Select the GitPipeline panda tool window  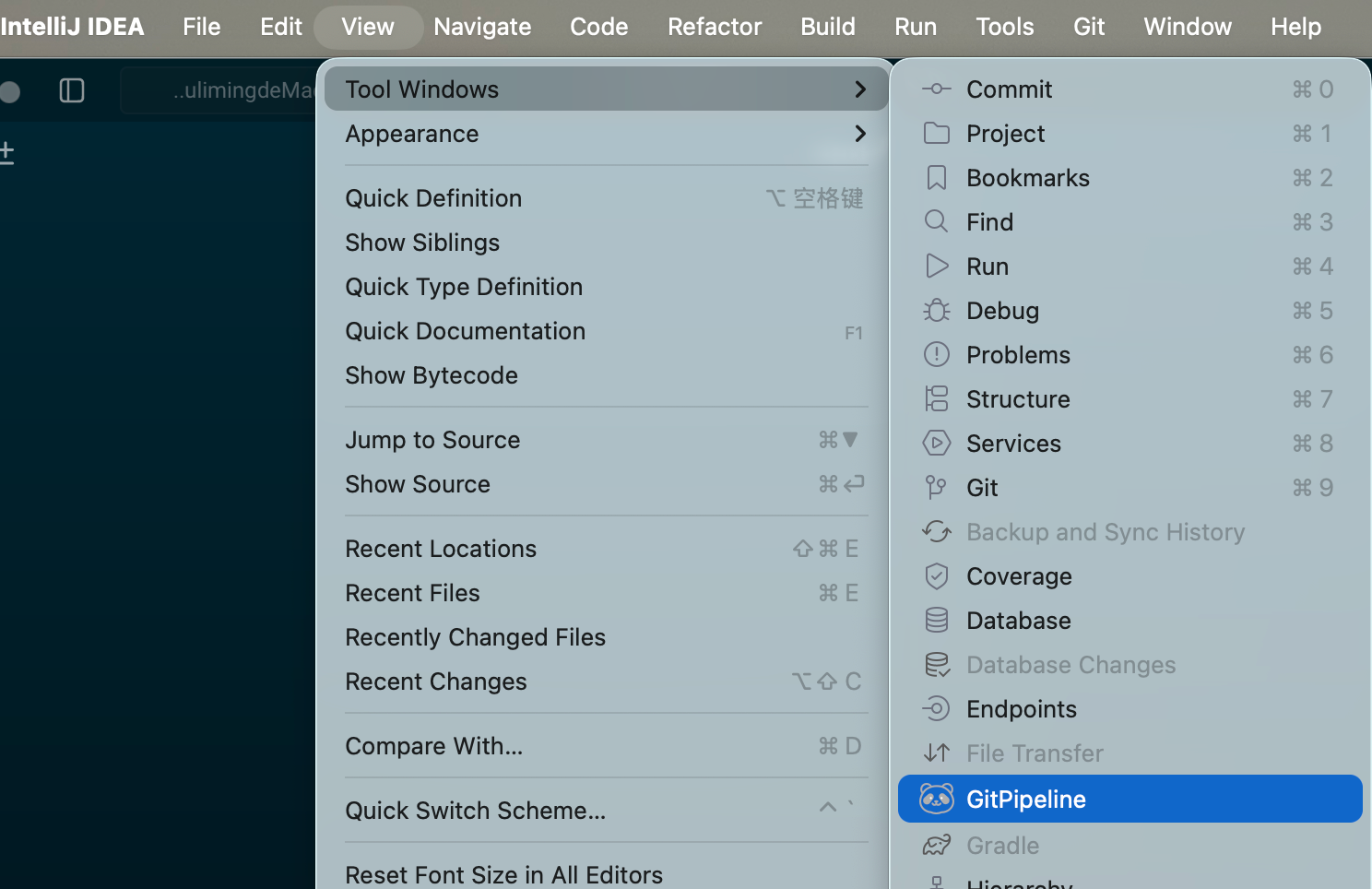[x=1025, y=799]
